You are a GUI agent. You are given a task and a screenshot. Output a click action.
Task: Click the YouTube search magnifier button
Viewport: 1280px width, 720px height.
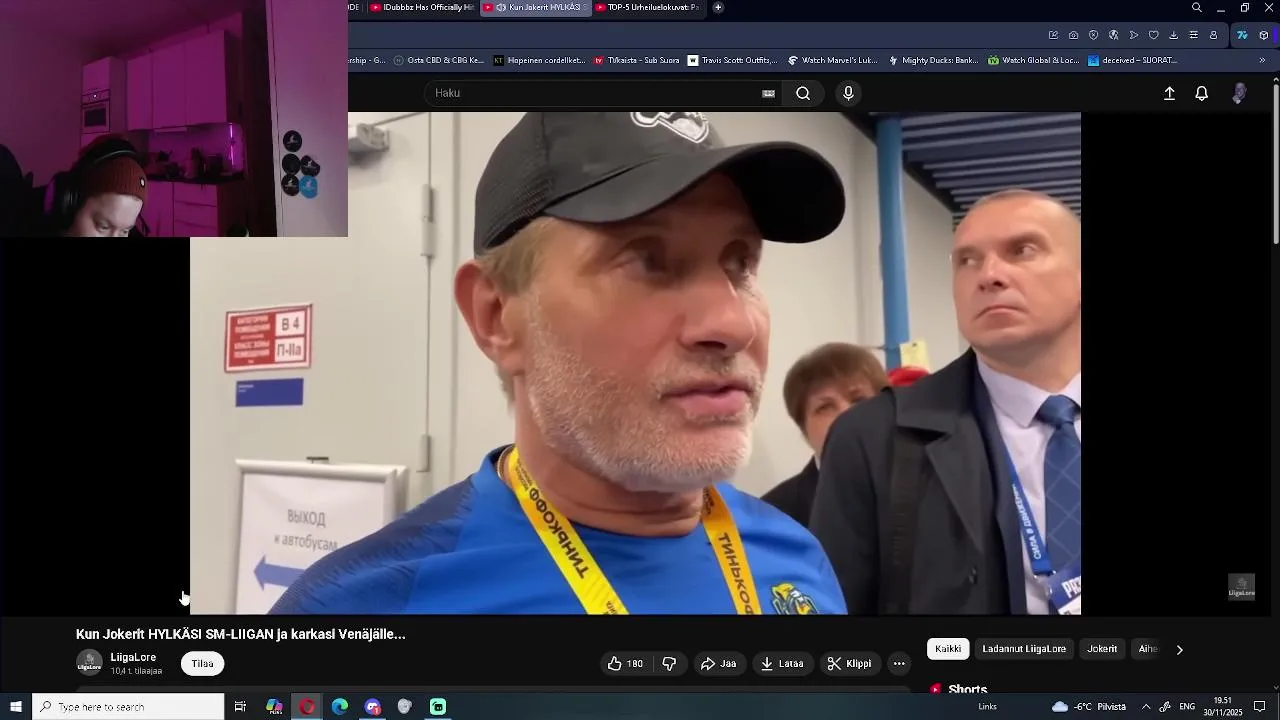coord(803,93)
